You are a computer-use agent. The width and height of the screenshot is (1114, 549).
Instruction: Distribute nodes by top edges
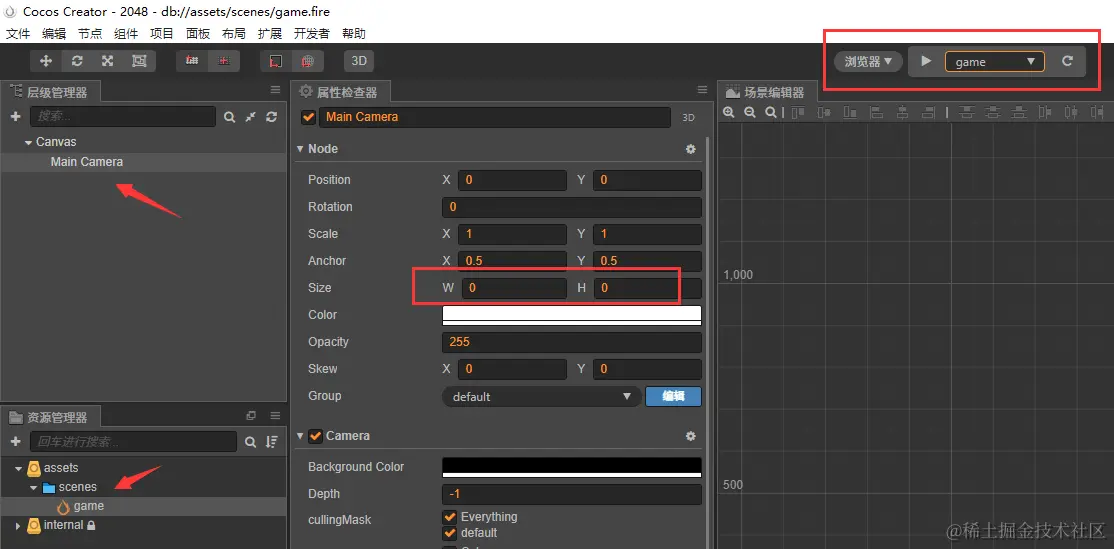coord(966,112)
